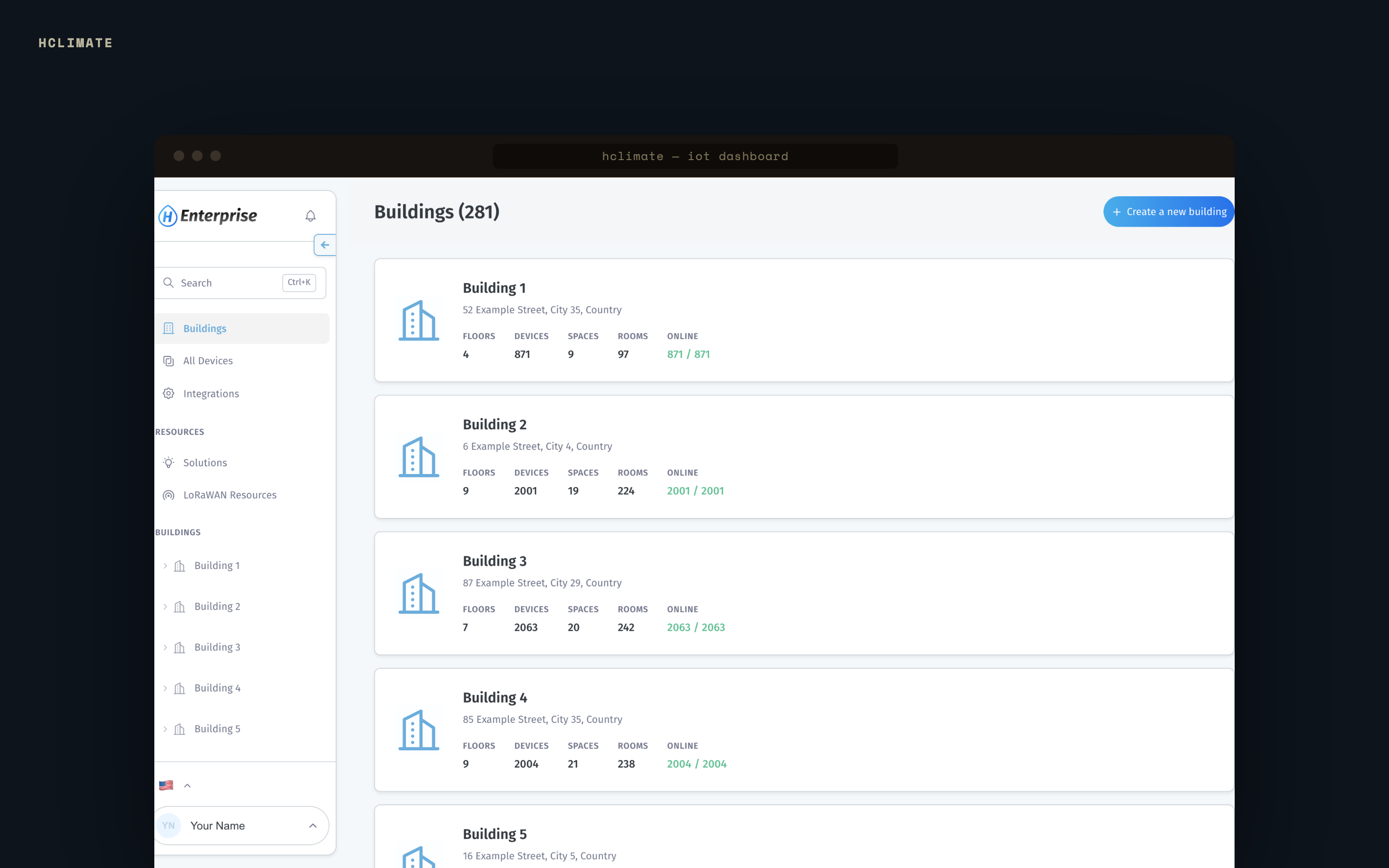Click the LoRaWAN Resources signal icon
The width and height of the screenshot is (1389, 868).
pyautogui.click(x=168, y=495)
